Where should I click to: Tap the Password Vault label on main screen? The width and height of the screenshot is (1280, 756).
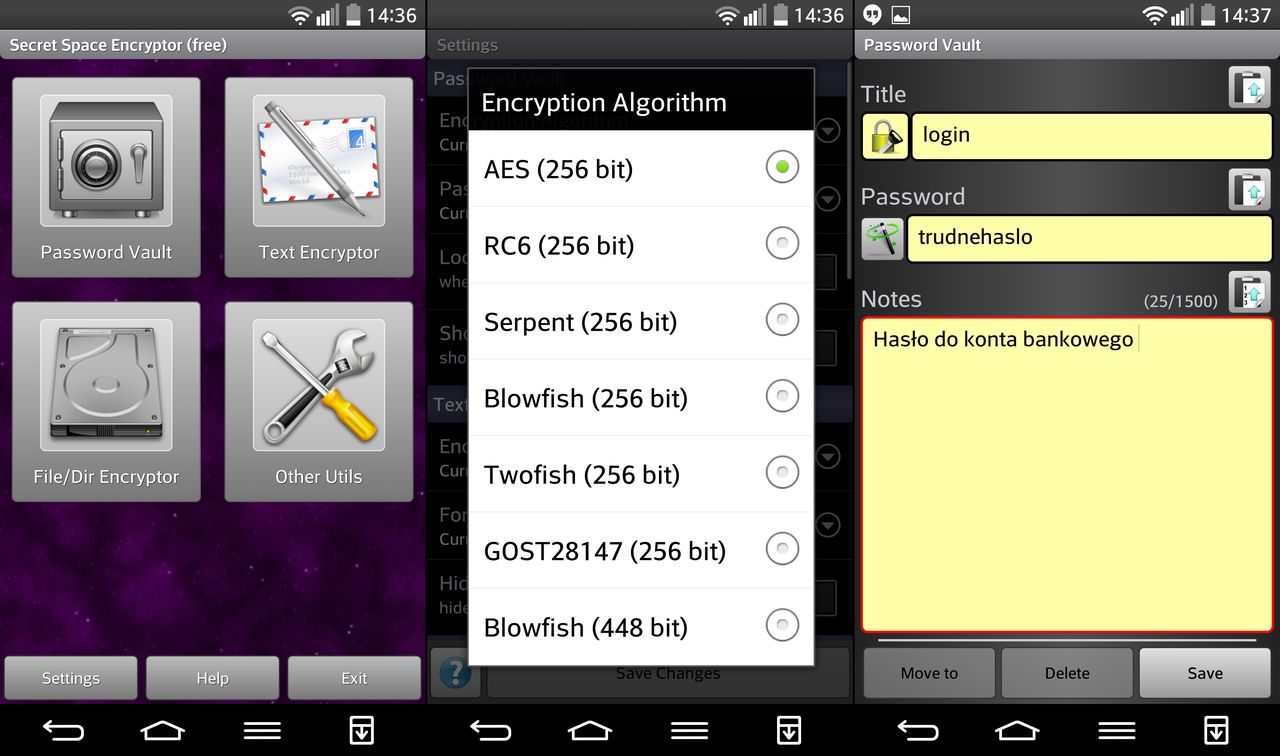pos(106,252)
